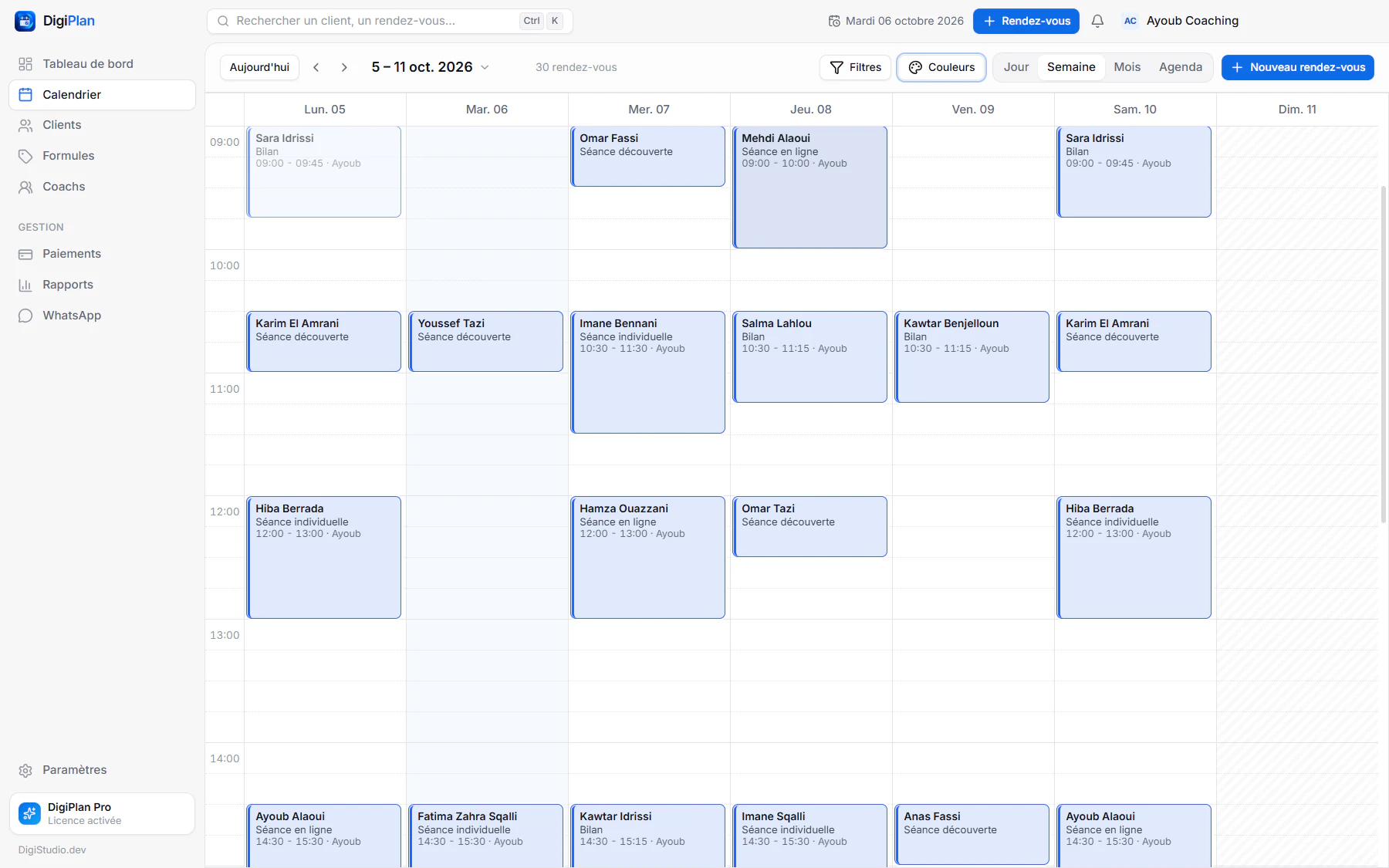Open Hamza Ouazzani Séance en ligne appointment
Screen dimensions: 1389x868
648,557
